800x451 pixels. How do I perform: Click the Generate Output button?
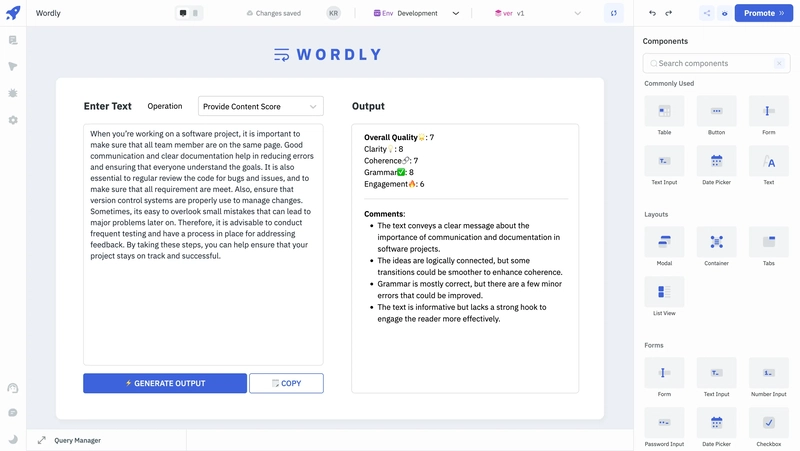pos(165,383)
